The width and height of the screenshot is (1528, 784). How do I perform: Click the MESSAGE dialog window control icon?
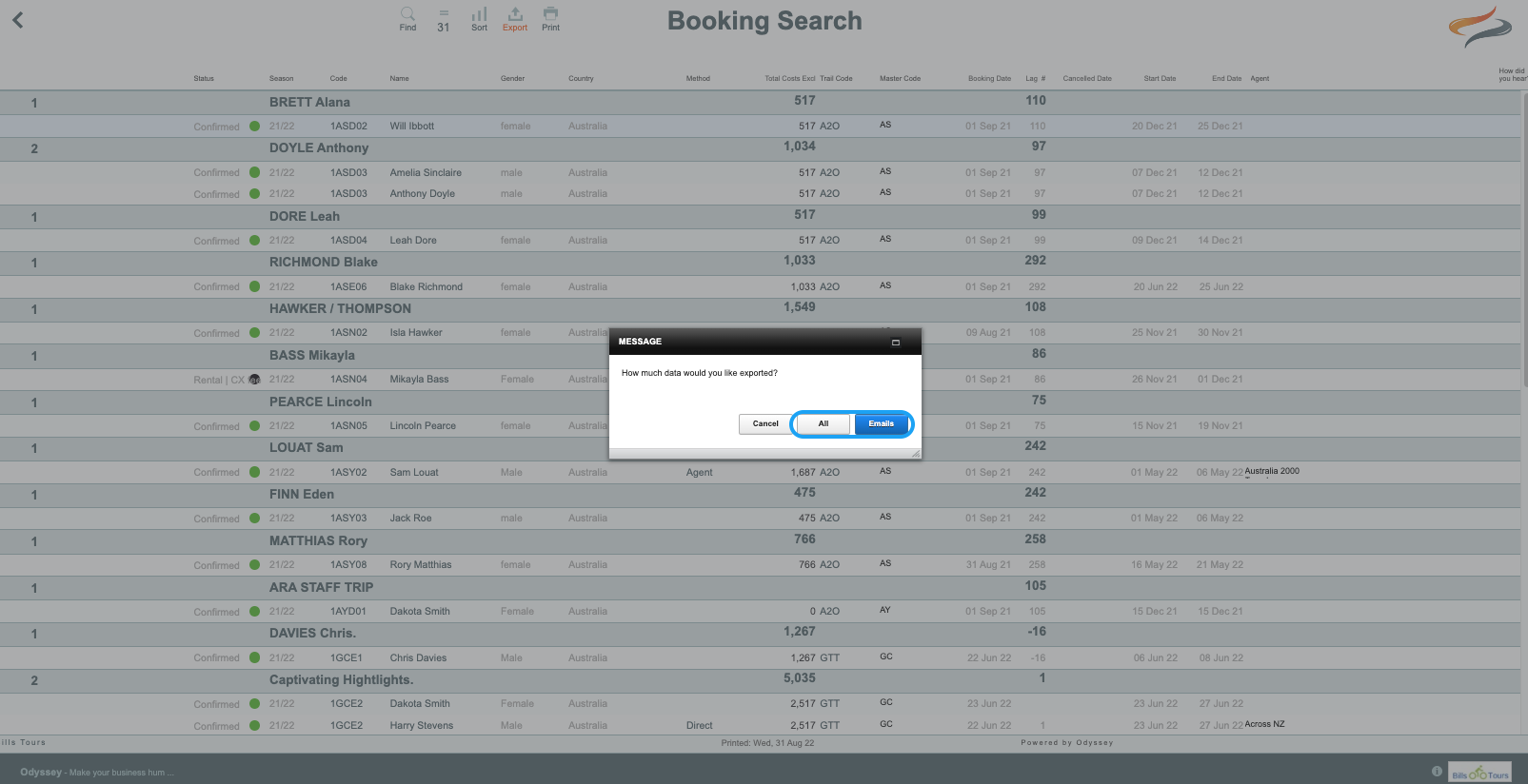pos(895,343)
